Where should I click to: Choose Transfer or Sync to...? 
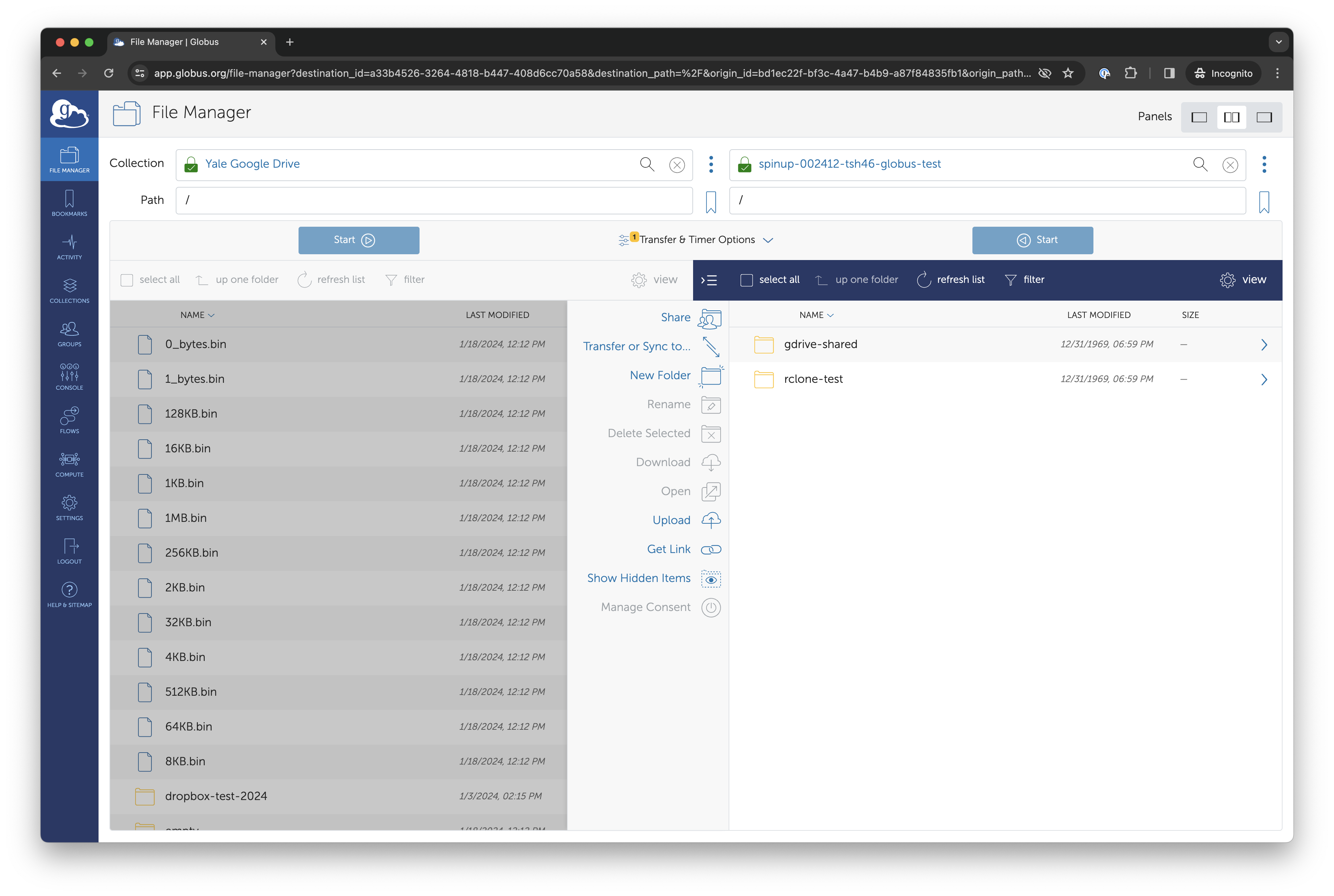(x=651, y=347)
